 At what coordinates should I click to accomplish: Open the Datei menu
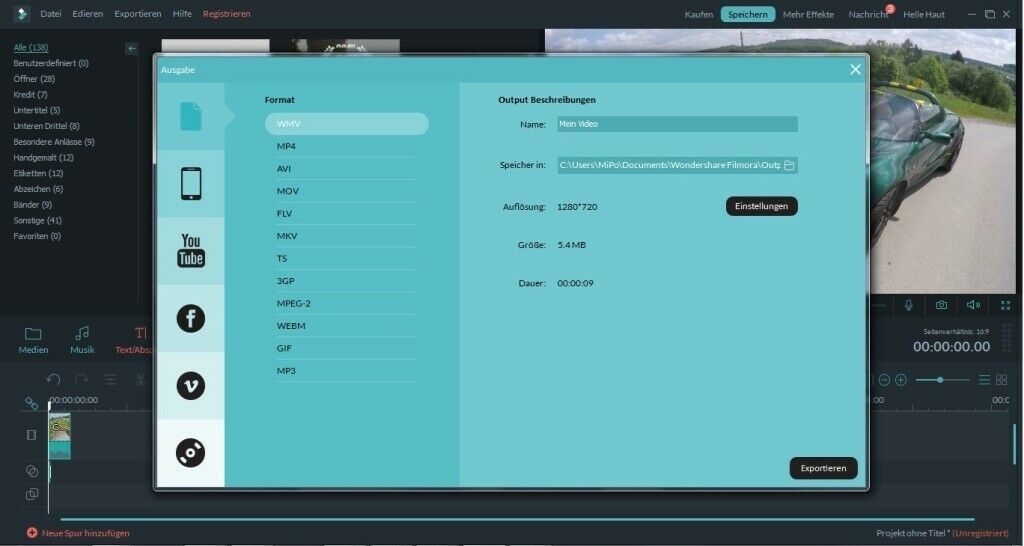(50, 14)
